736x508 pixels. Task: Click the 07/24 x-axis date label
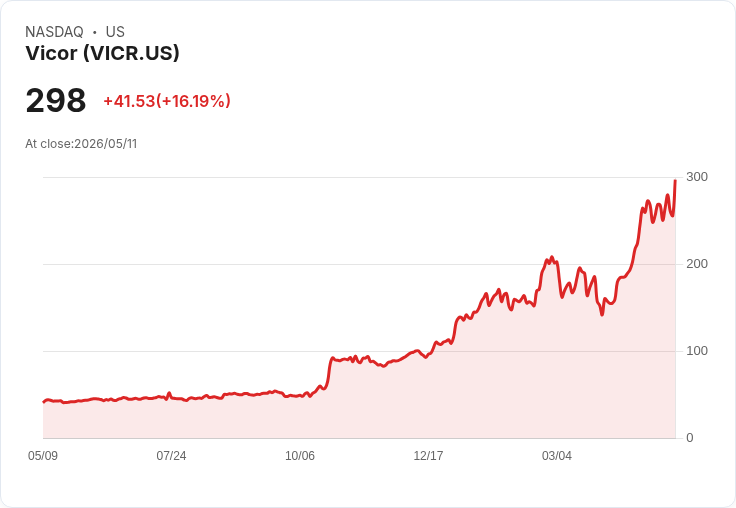[171, 456]
